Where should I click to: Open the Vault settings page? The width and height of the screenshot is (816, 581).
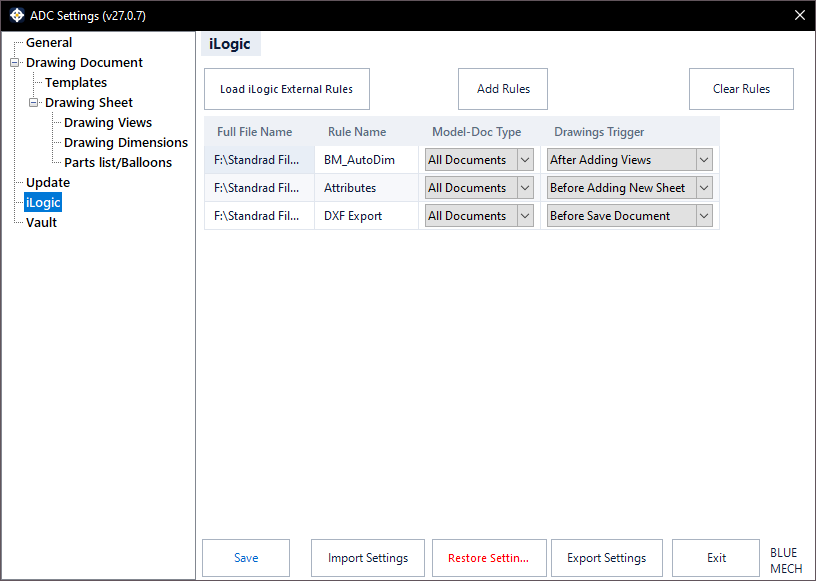41,223
